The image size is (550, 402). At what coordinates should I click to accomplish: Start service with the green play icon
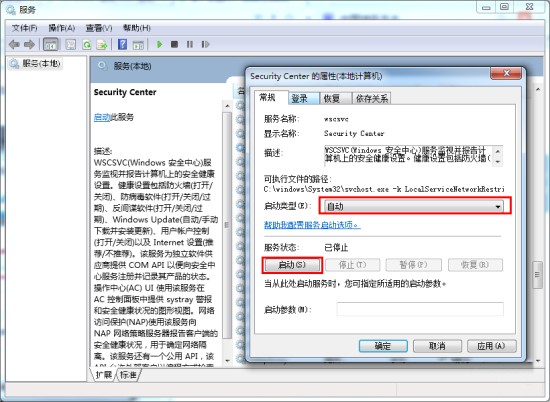coord(160,45)
